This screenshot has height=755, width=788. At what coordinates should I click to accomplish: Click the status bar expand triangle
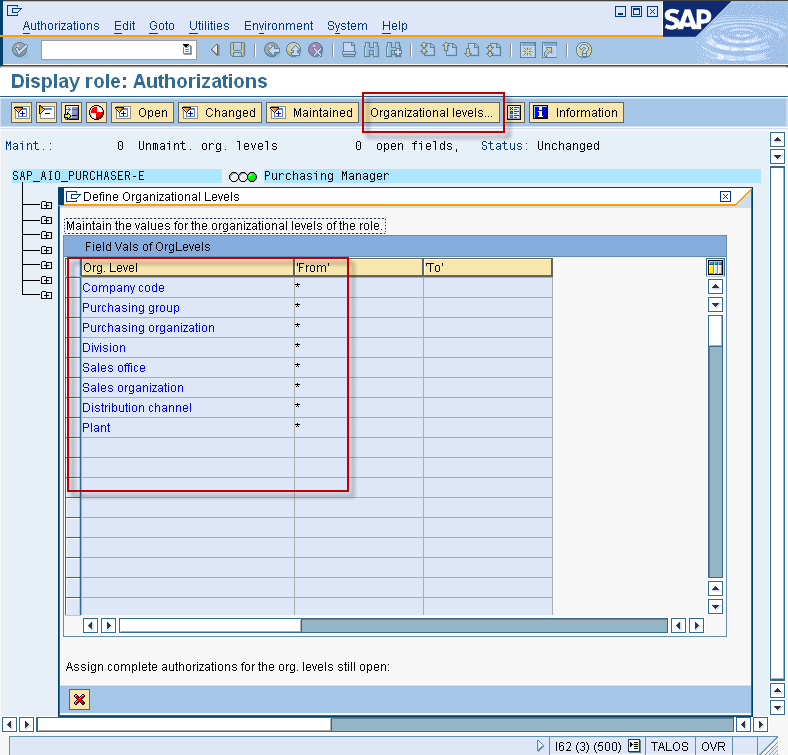(x=540, y=746)
